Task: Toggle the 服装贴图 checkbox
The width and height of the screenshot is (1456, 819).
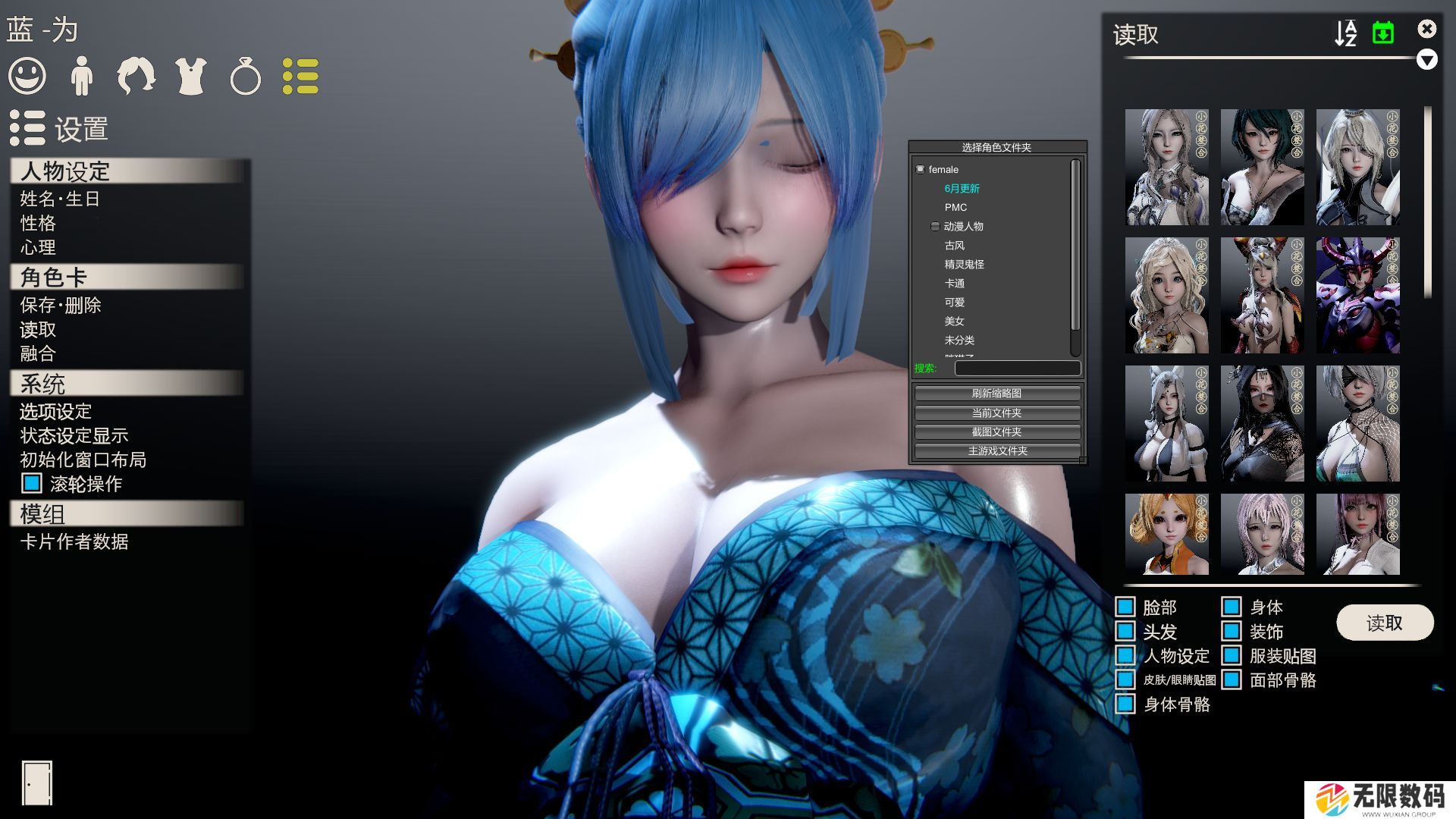Action: click(1232, 655)
